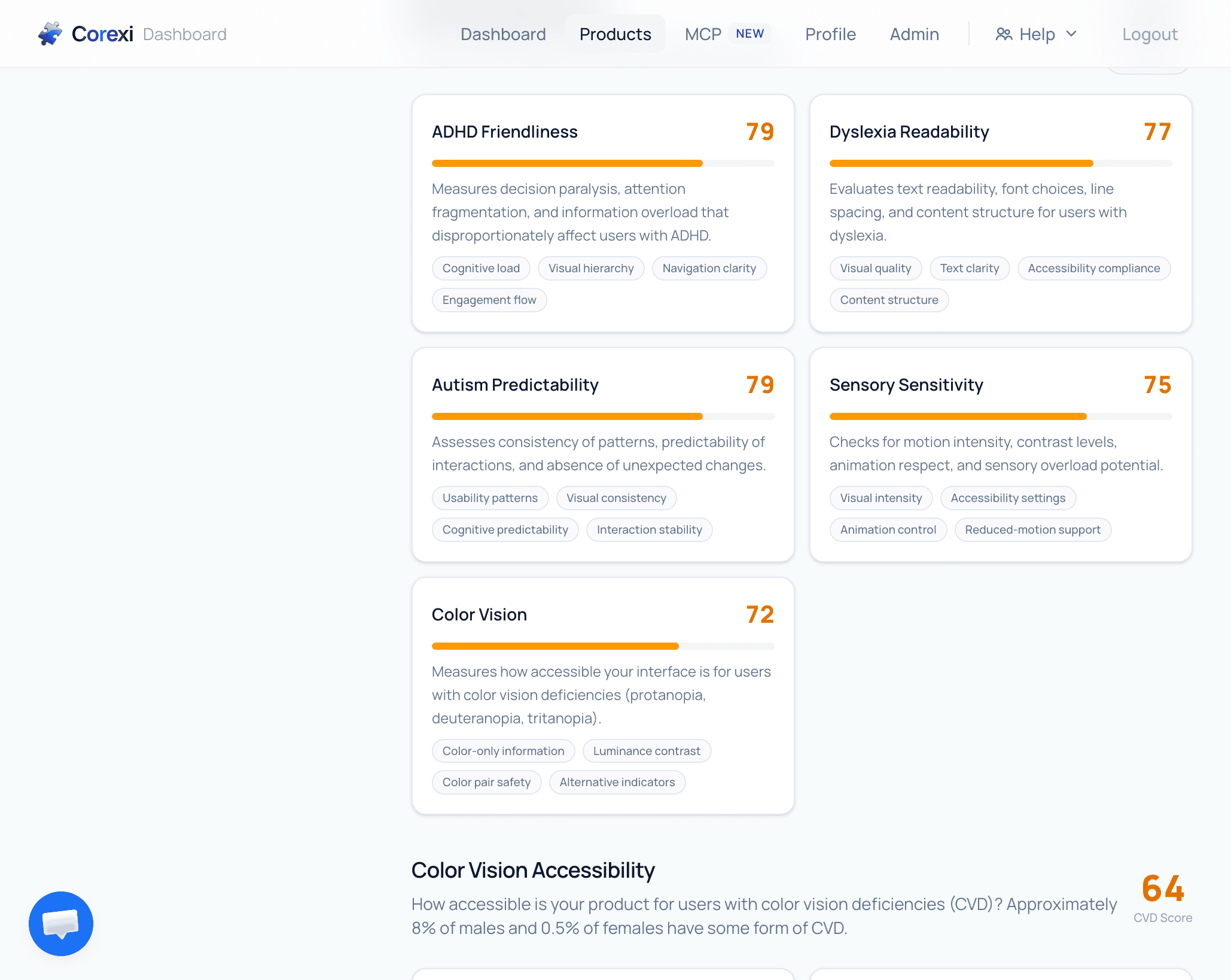Expand the Help dropdown chevron
Viewport: 1231px width, 980px height.
coord(1071,34)
